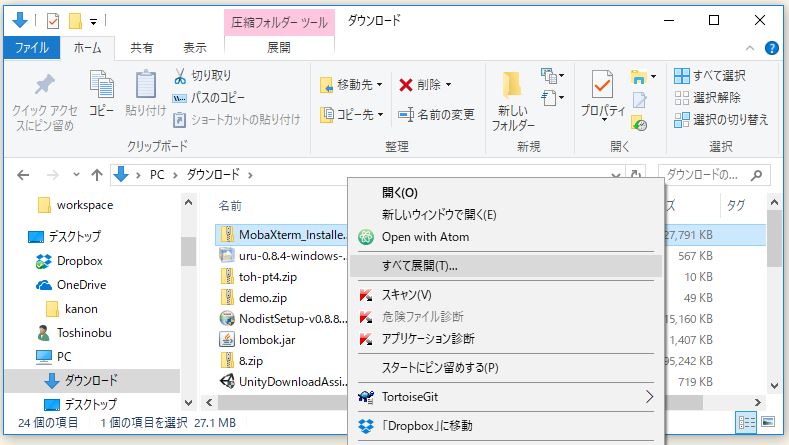The width and height of the screenshot is (789, 445).
Task: Expand the TortoiseGit submenu
Action: (506, 397)
